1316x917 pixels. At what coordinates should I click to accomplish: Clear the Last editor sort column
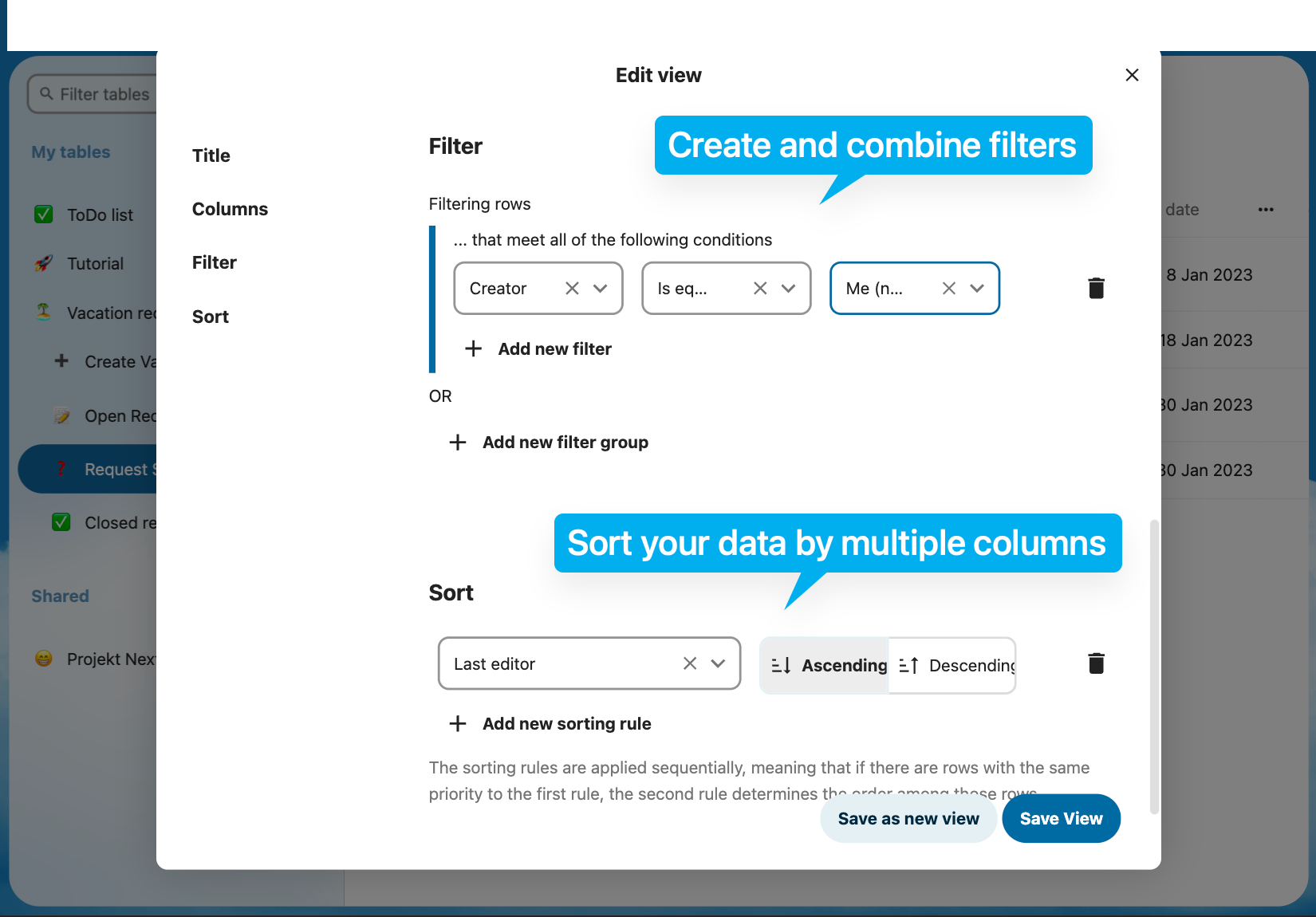point(690,663)
